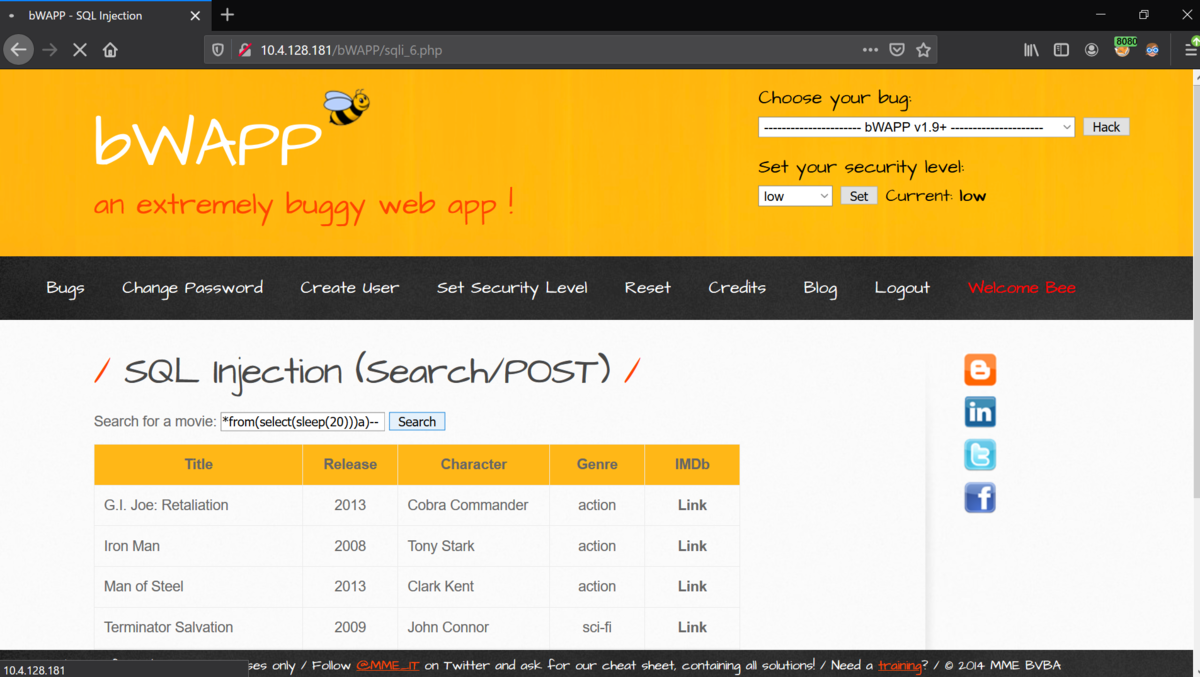The image size is (1200, 677).
Task: Click the extension icon beside the proxy icon
Action: [x=1153, y=50]
